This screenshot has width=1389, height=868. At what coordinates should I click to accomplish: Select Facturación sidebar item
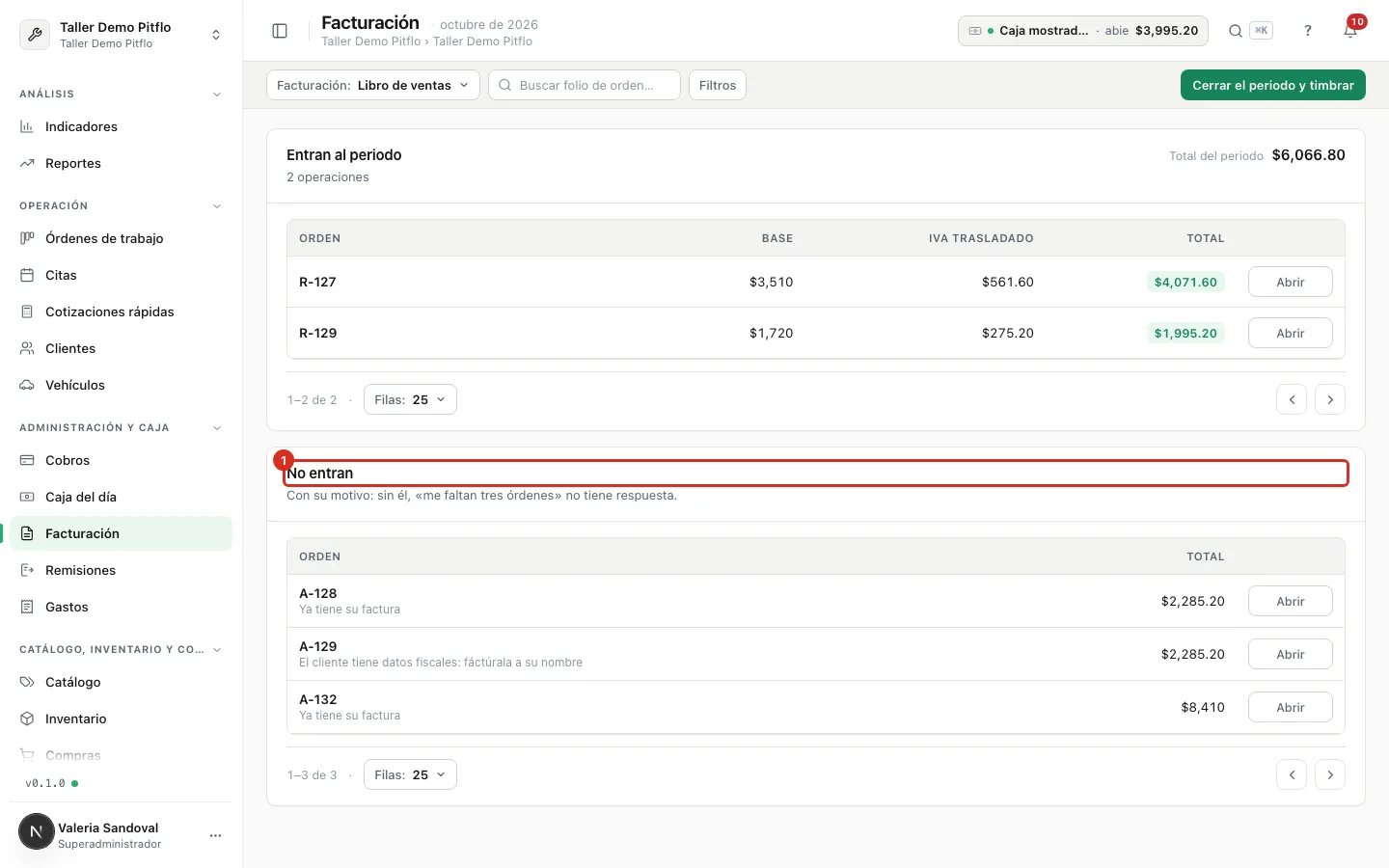click(121, 533)
